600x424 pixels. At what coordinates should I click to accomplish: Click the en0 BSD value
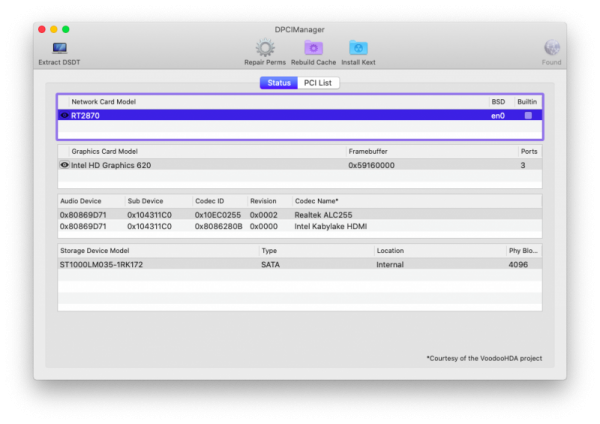[x=498, y=116]
